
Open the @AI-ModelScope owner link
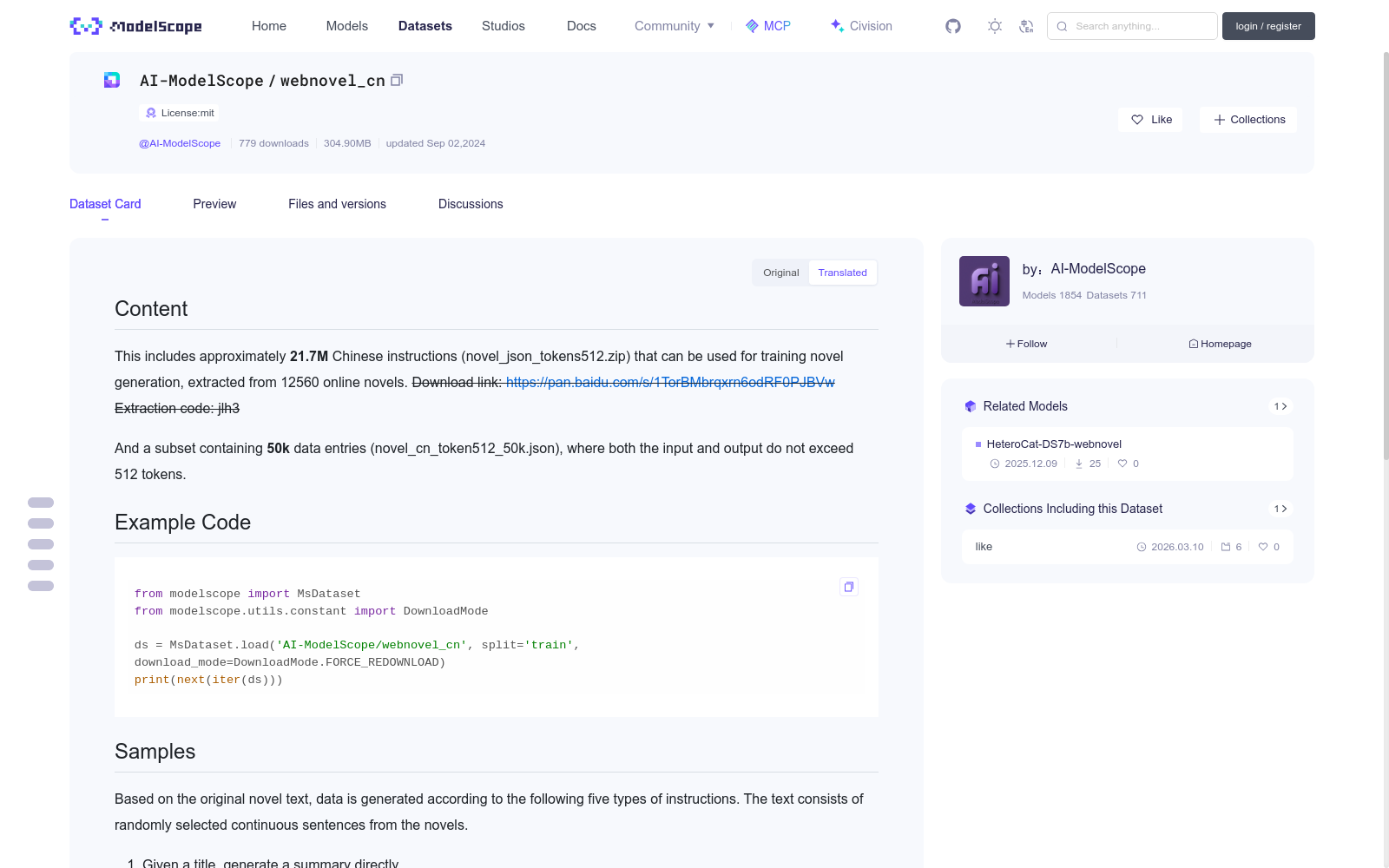[180, 143]
